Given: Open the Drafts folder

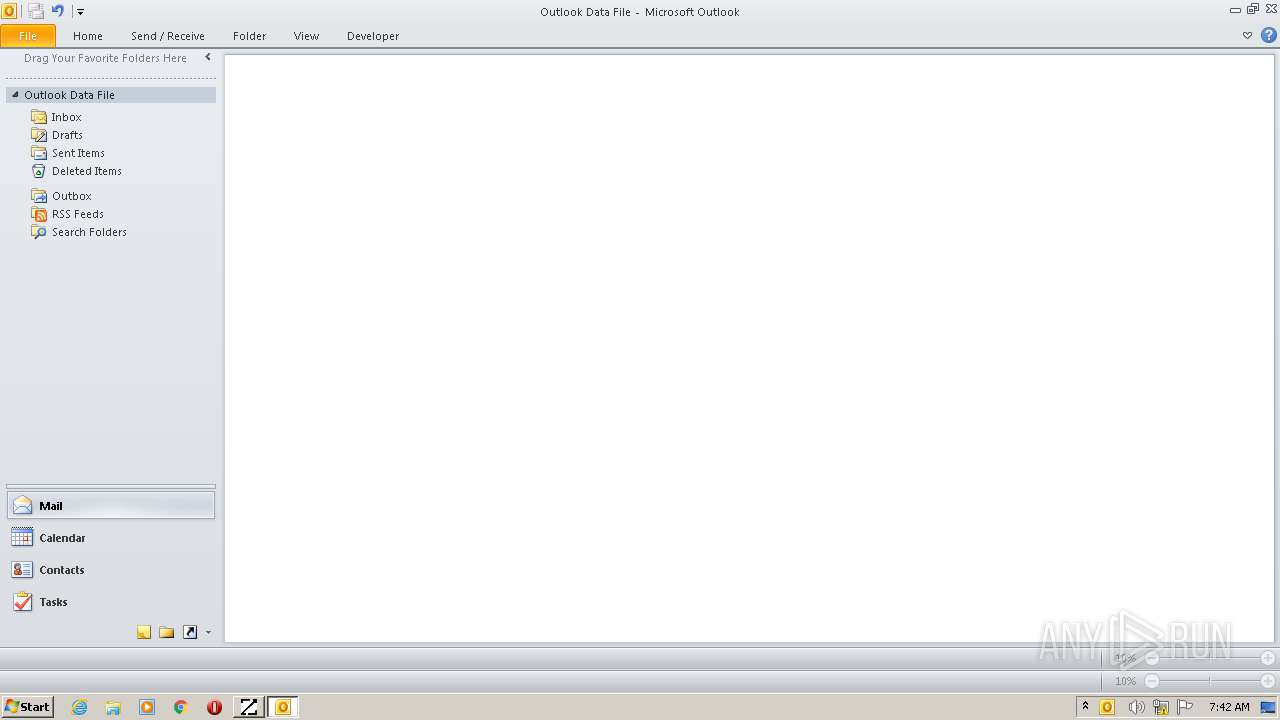Looking at the screenshot, I should (67, 135).
